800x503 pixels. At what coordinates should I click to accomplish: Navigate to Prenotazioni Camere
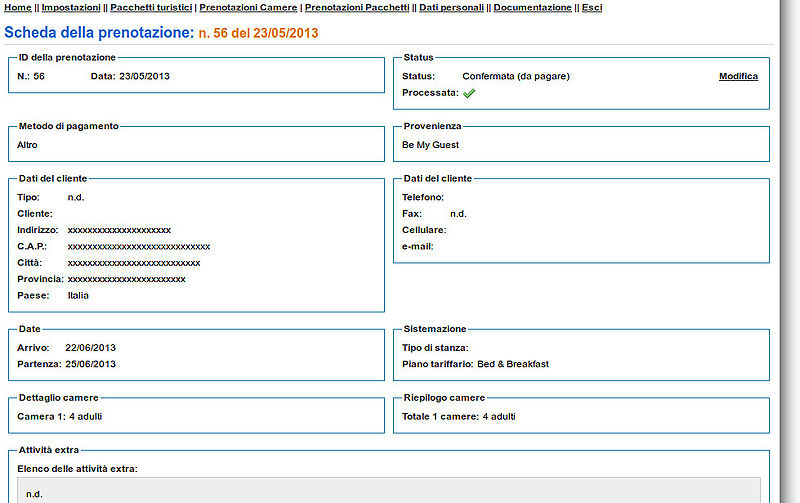pos(248,7)
